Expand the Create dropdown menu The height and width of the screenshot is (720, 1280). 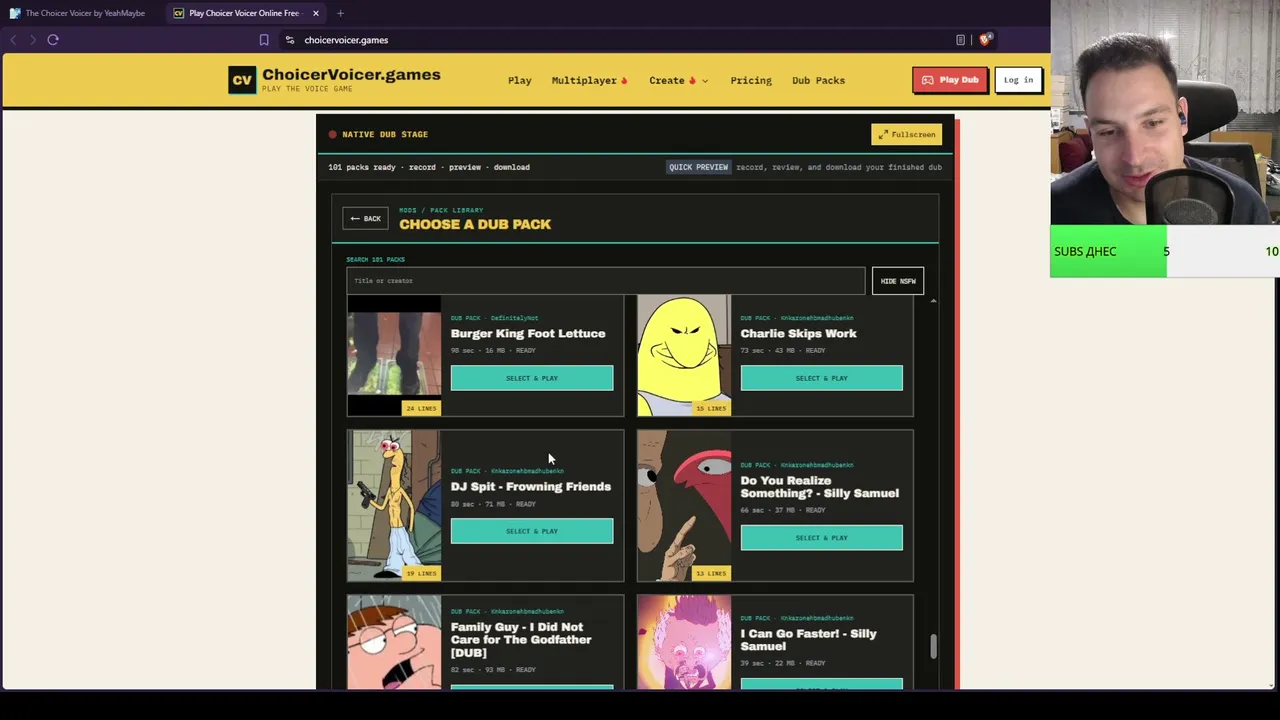click(x=679, y=80)
